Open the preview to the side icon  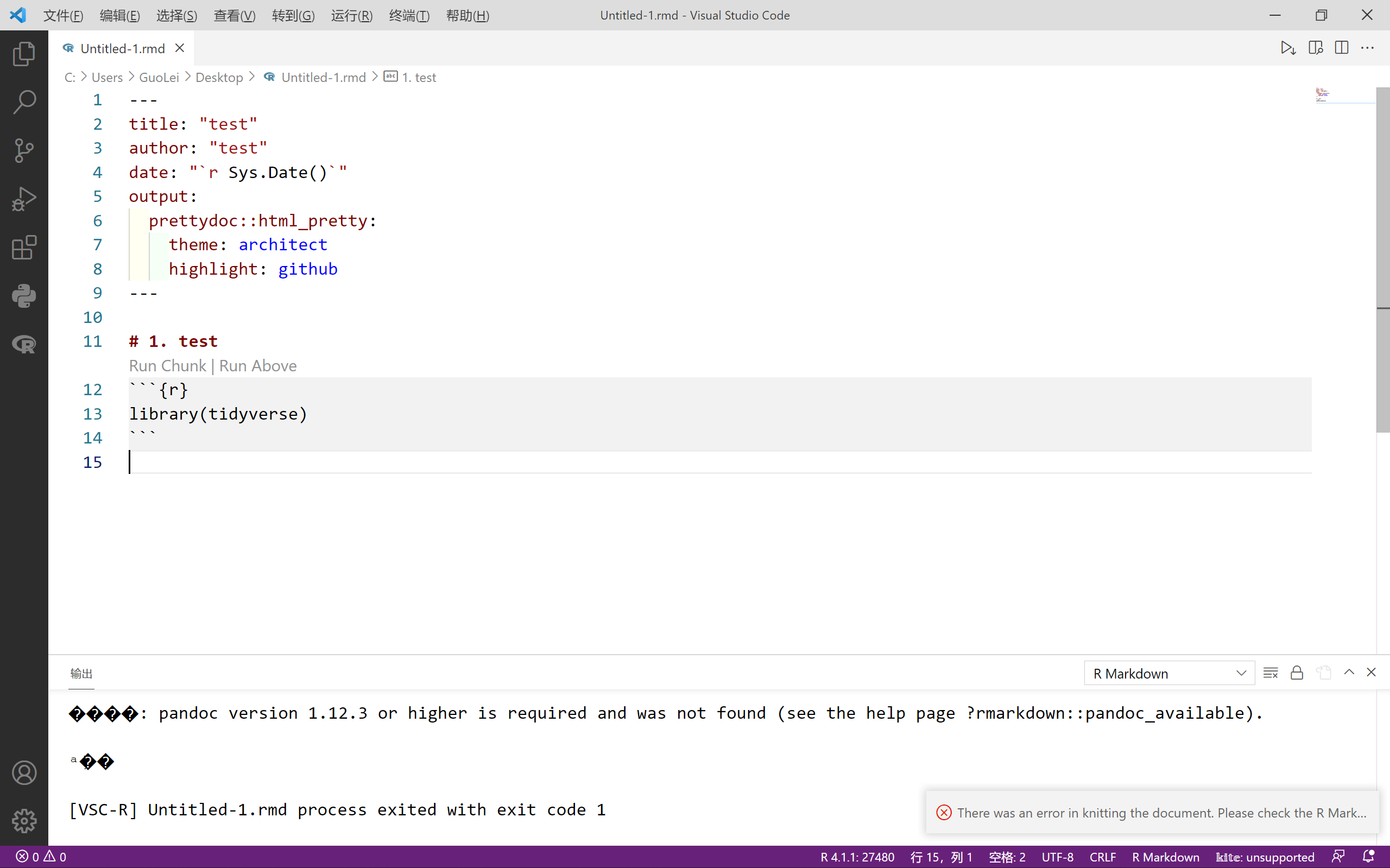[1316, 48]
